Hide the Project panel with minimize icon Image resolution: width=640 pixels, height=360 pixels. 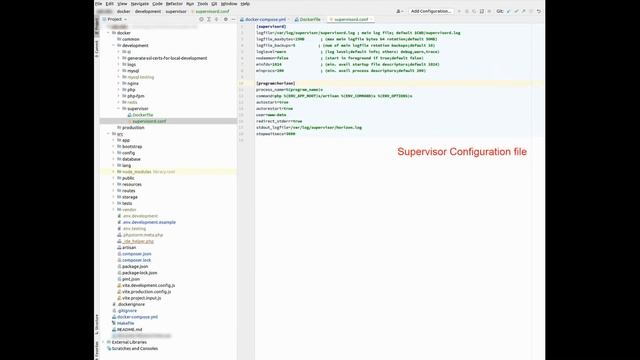point(233,19)
